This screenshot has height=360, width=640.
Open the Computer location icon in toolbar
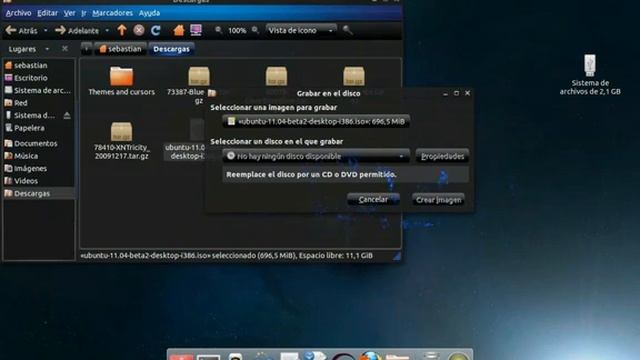(196, 30)
